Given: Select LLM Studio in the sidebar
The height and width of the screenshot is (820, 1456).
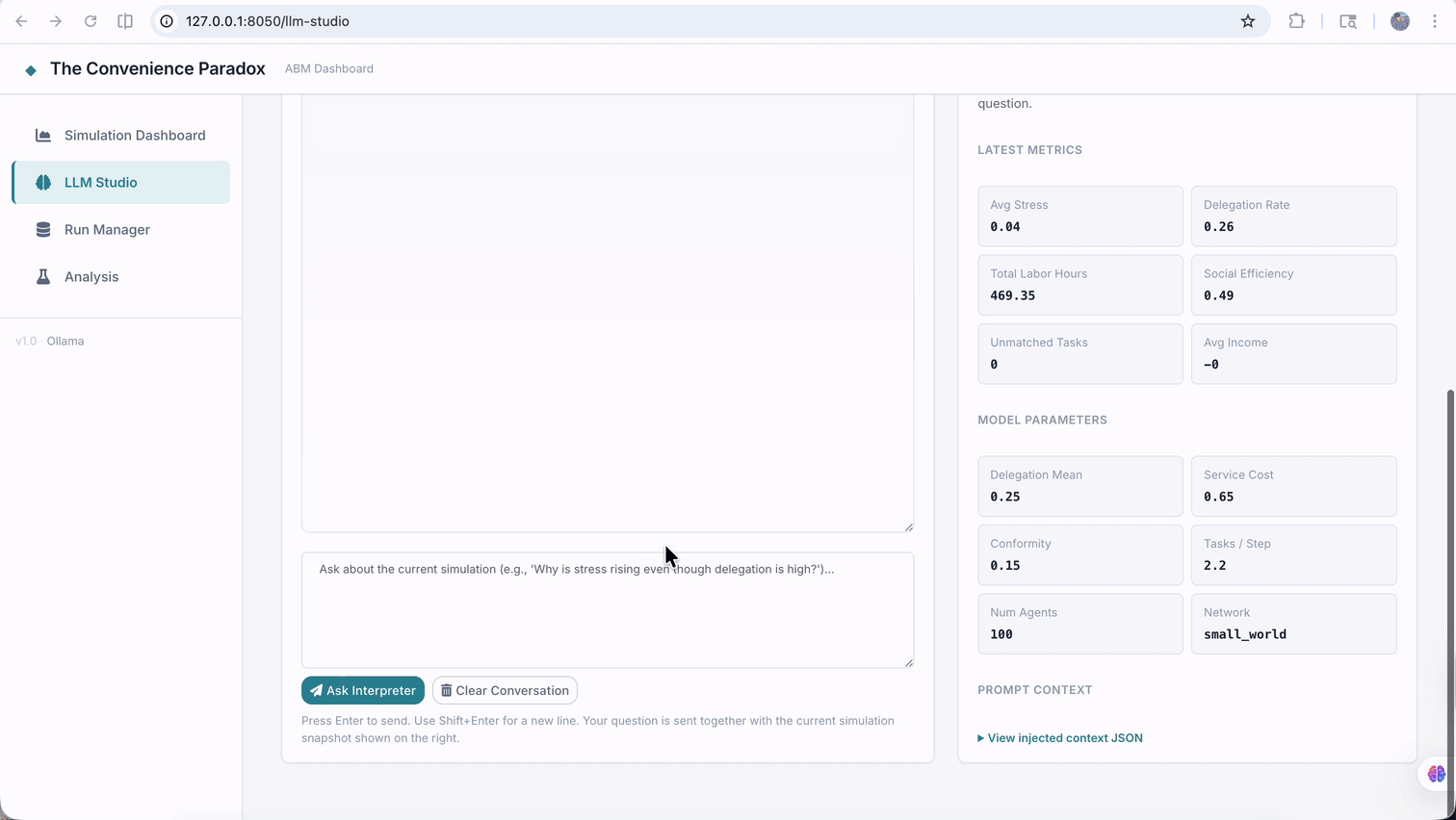Looking at the screenshot, I should (121, 183).
